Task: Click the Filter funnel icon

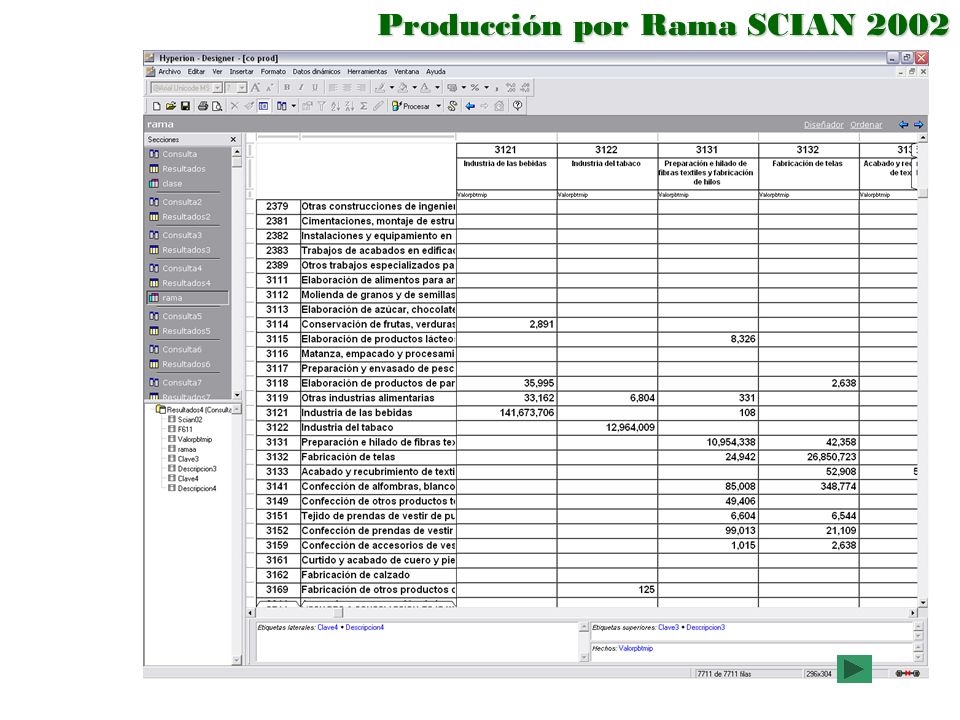Action: [321, 106]
